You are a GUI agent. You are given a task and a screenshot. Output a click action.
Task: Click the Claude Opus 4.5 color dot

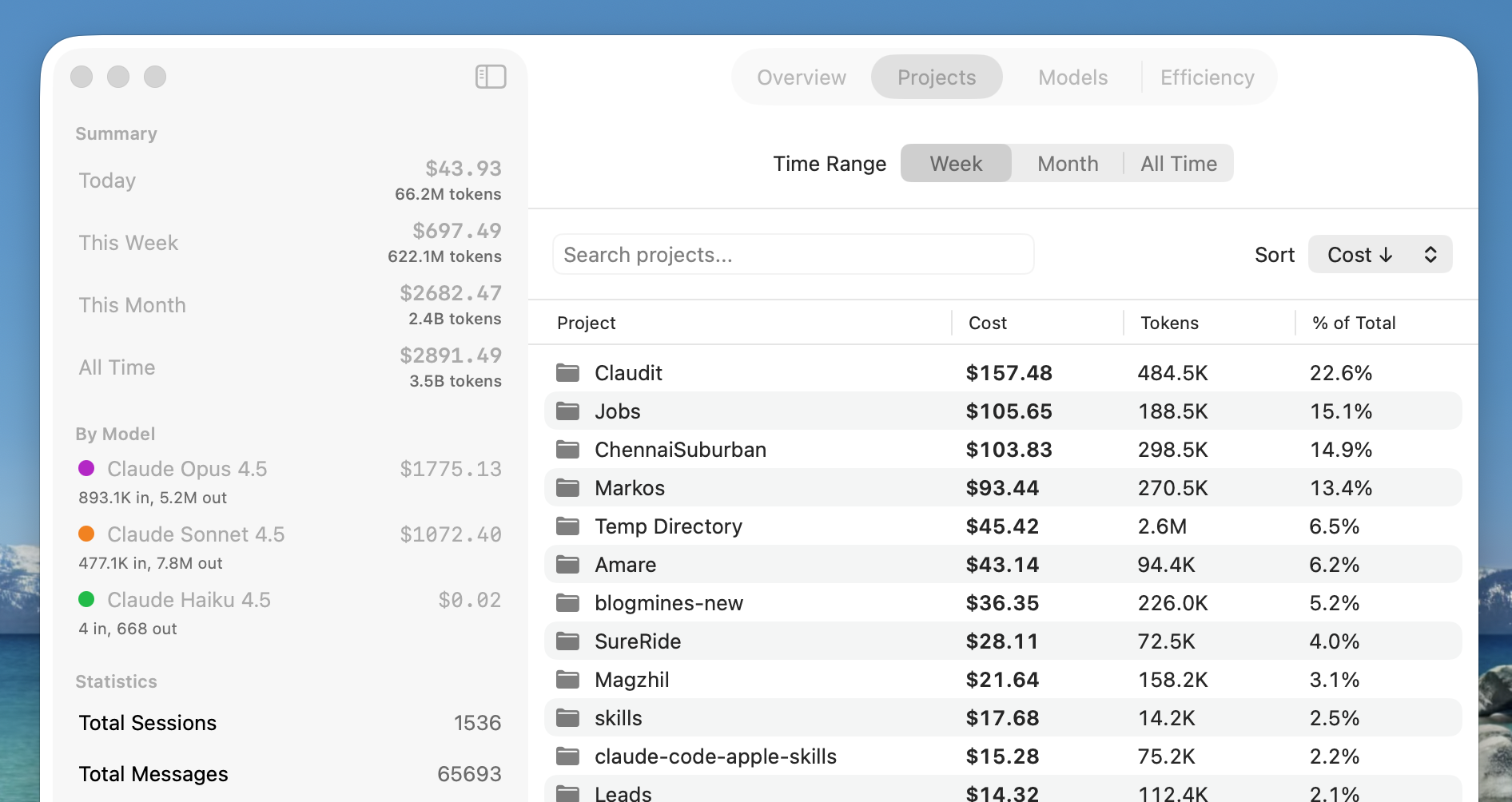pyautogui.click(x=87, y=469)
